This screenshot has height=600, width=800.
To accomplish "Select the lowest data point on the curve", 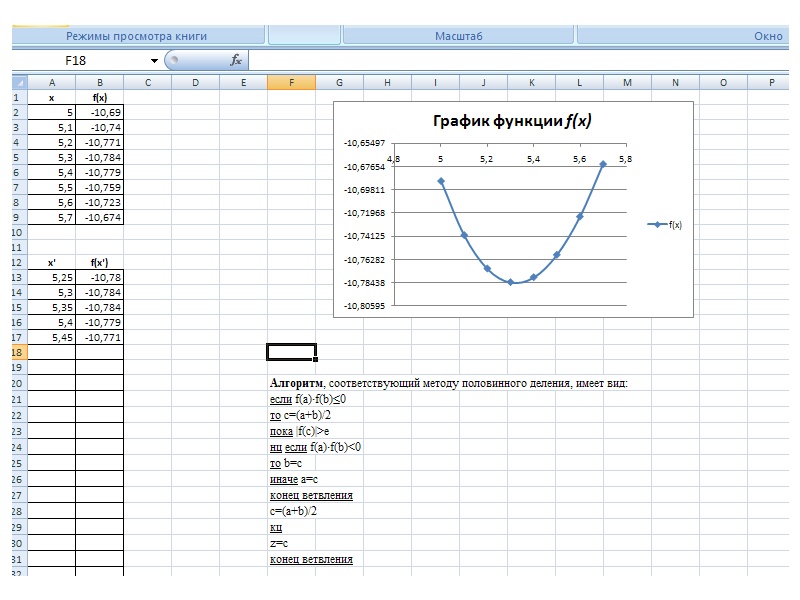I will pos(510,282).
